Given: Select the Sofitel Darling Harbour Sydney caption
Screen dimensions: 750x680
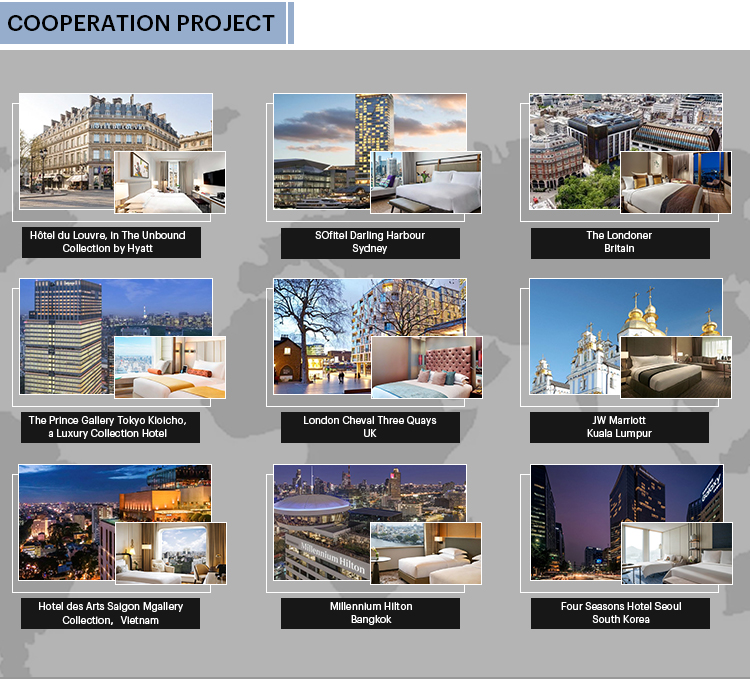Looking at the screenshot, I should click(370, 242).
